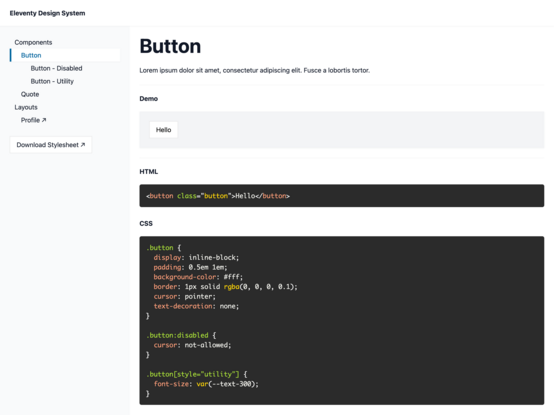Viewport: 554px width, 415px height.
Task: Open the Profile external layout link
Action: (34, 120)
